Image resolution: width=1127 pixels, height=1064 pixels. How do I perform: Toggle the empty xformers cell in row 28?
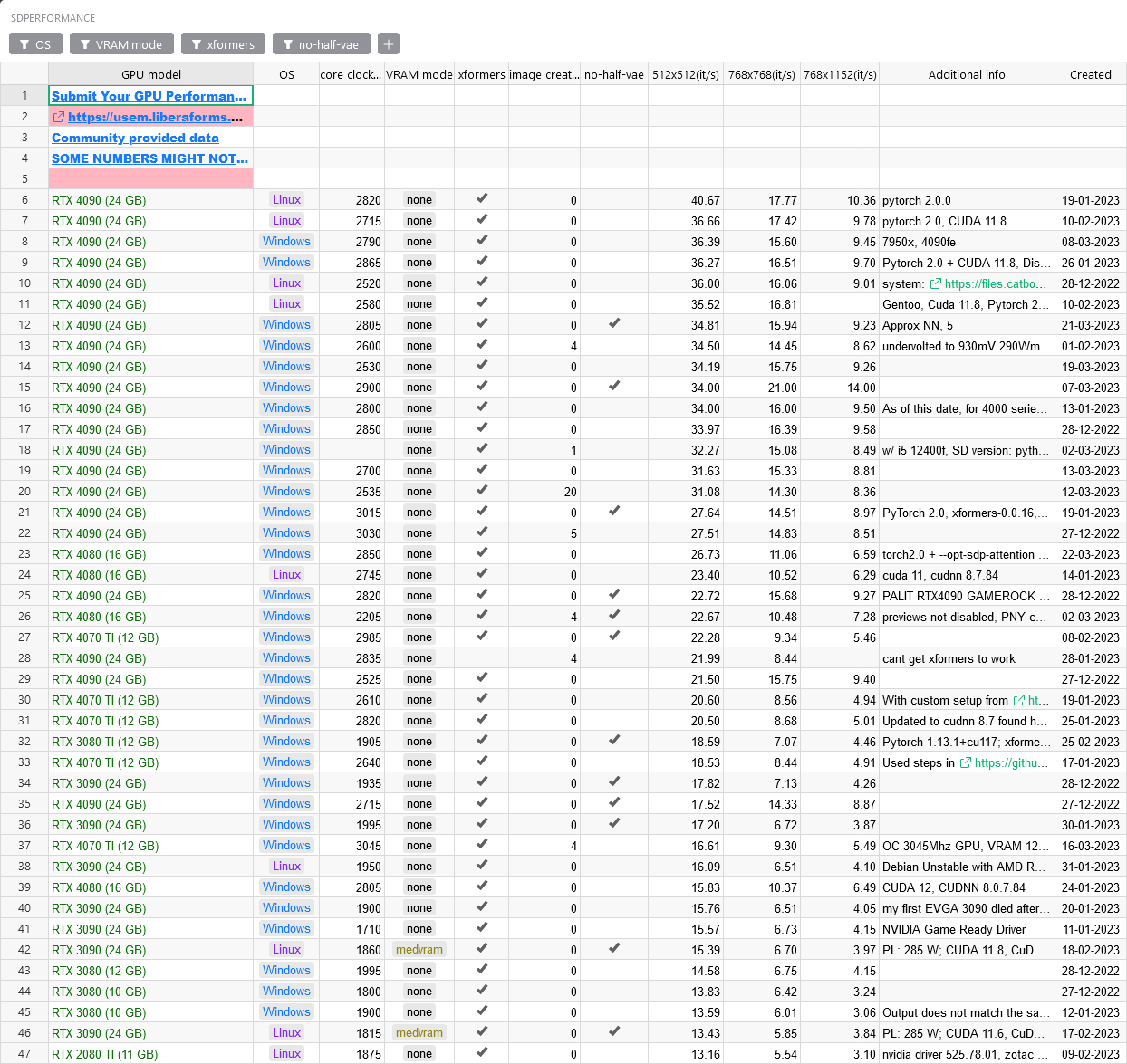(482, 658)
